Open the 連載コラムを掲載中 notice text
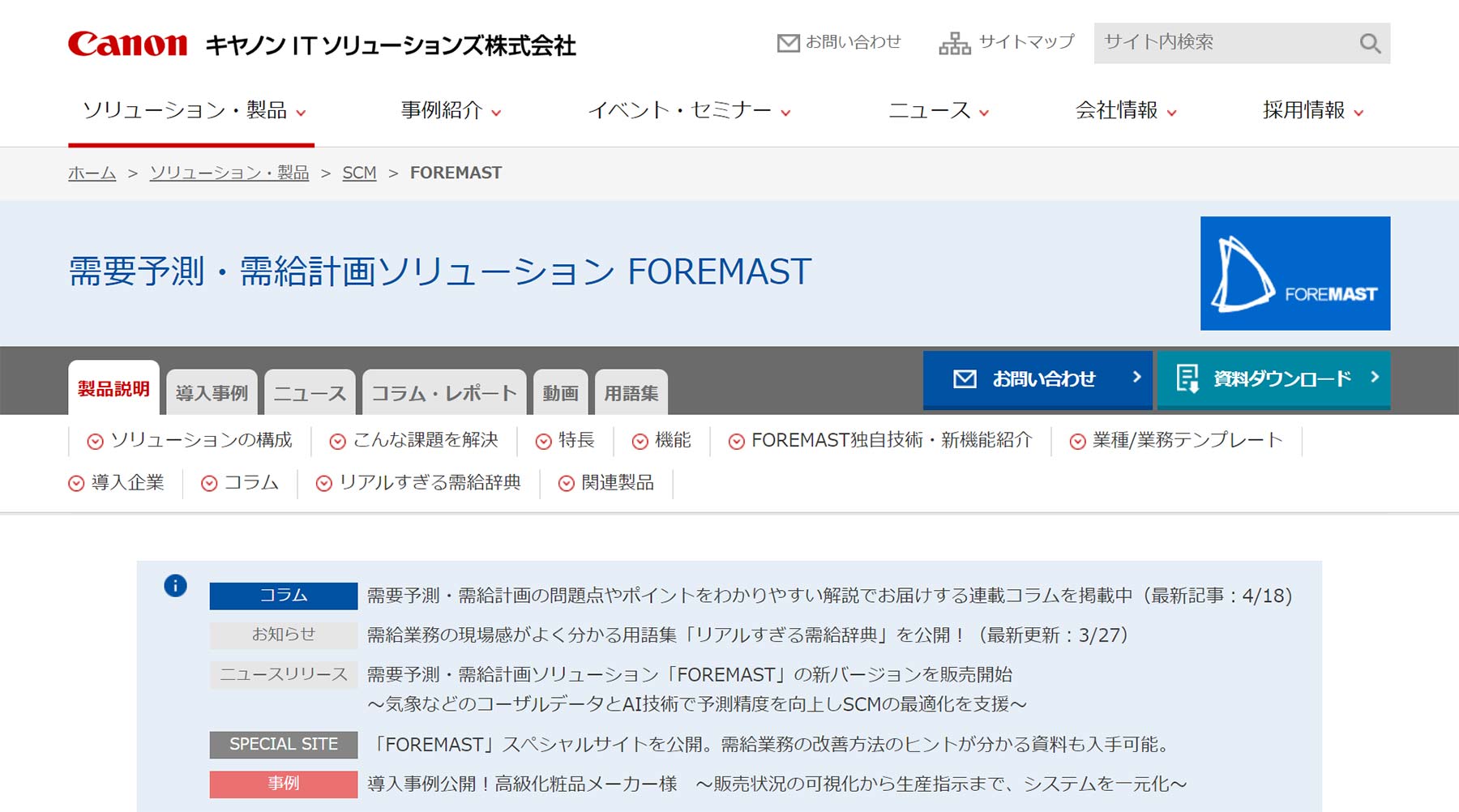This screenshot has height=812, width=1459. coord(829,596)
